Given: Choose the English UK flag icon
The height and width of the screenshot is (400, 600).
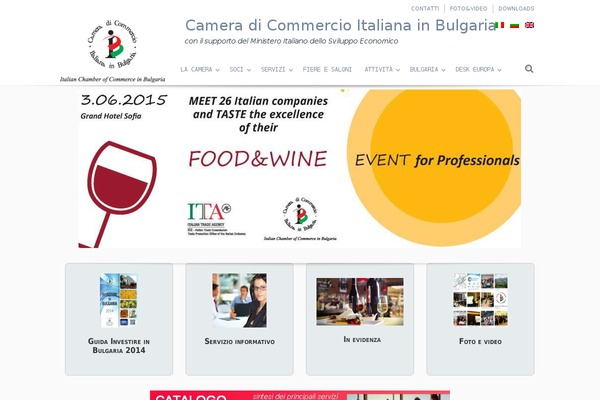Looking at the screenshot, I should (x=529, y=25).
